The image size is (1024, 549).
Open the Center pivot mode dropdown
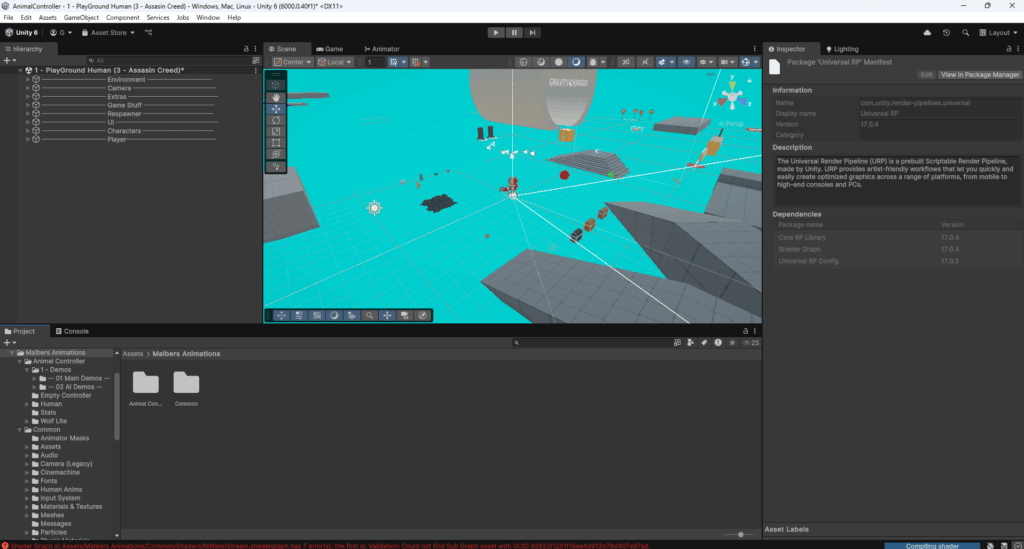pyautogui.click(x=292, y=62)
